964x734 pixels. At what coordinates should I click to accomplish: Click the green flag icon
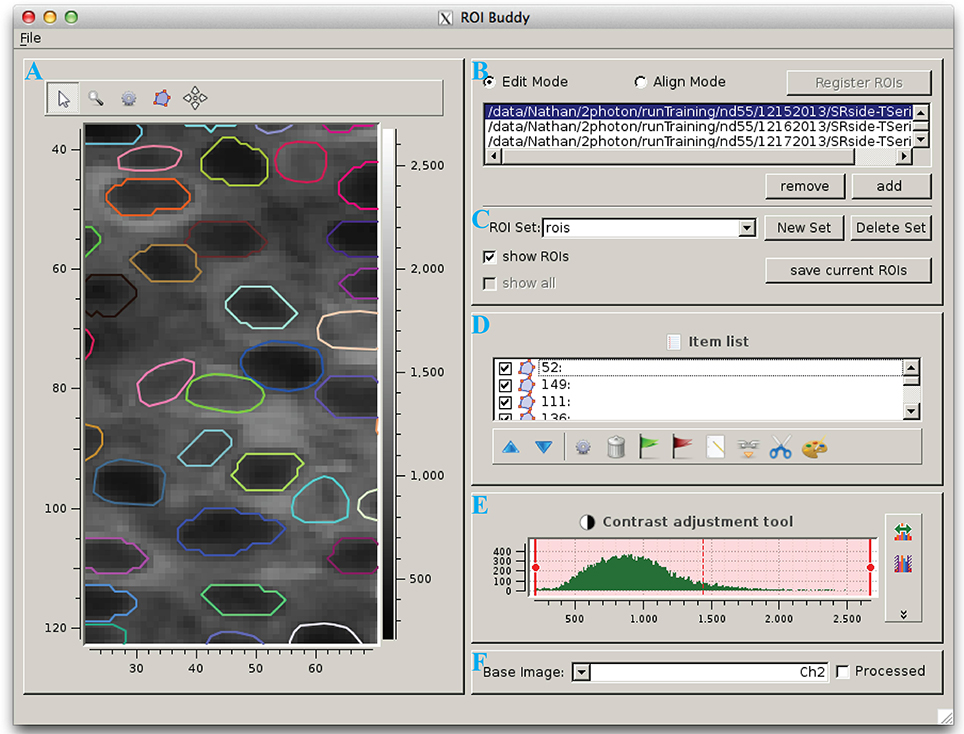[649, 447]
